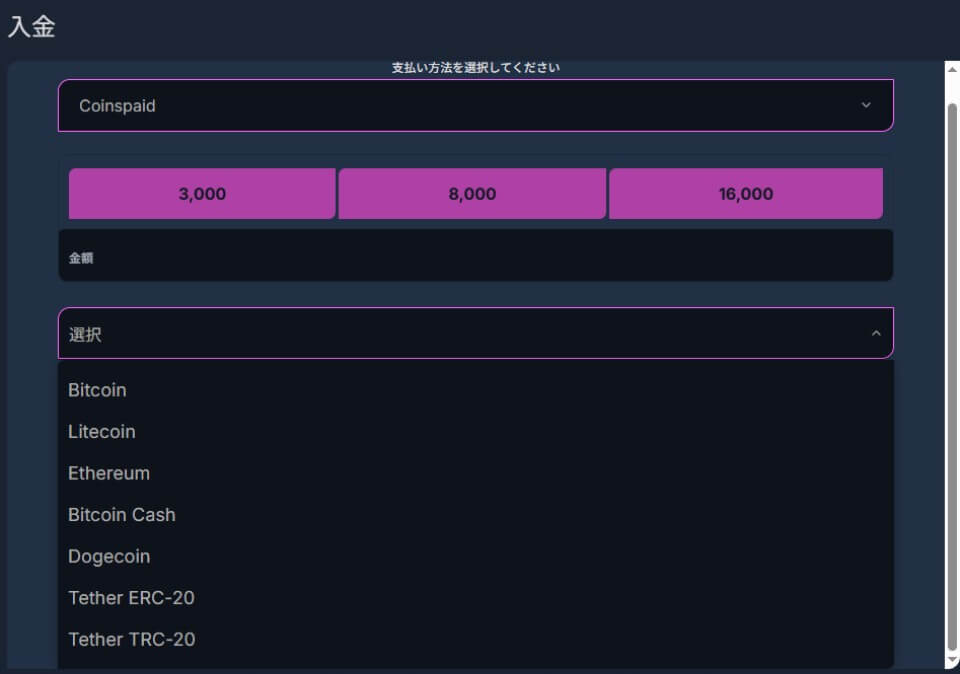
Task: Click the scrollbar down arrow
Action: (x=952, y=661)
